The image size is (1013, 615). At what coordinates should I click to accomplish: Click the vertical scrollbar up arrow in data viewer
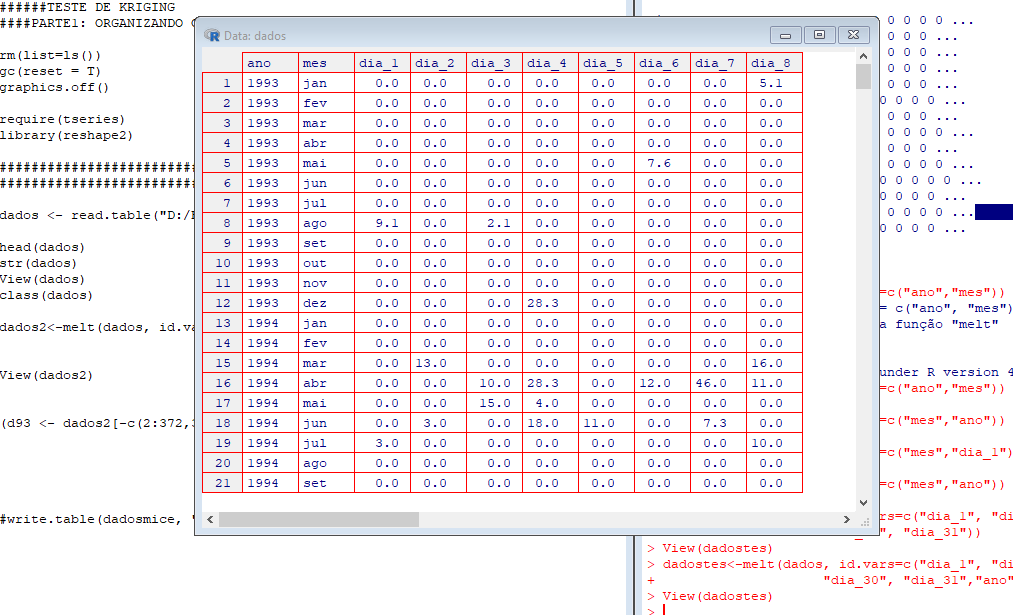coord(863,56)
